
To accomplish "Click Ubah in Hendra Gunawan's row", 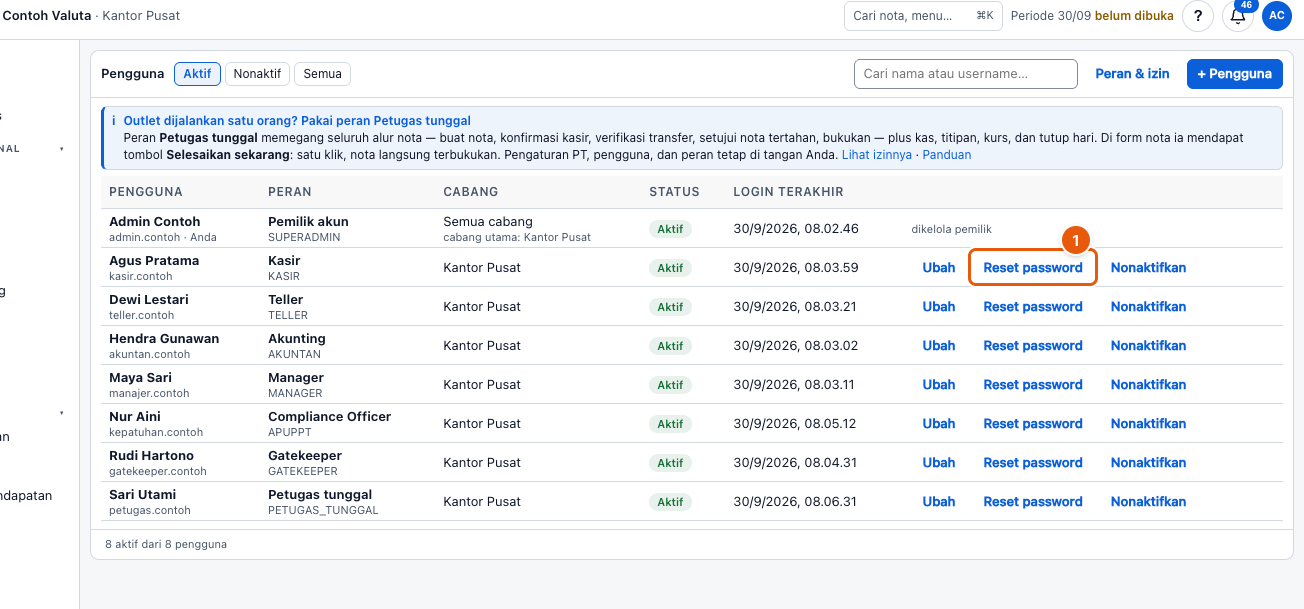I will pyautogui.click(x=939, y=346).
